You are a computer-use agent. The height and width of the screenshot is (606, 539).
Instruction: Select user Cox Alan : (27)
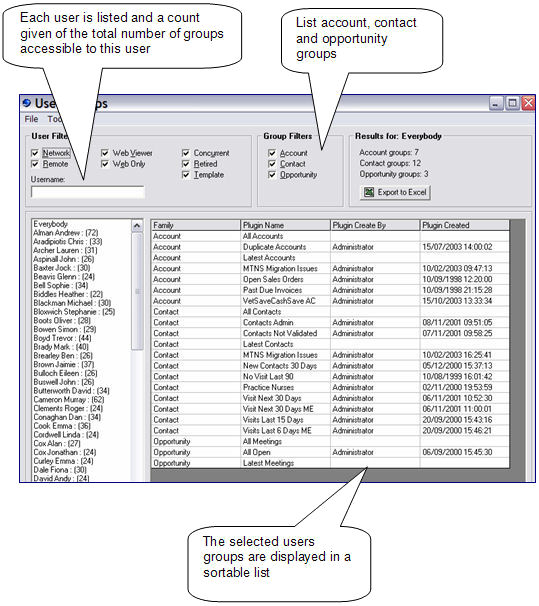(x=57, y=443)
